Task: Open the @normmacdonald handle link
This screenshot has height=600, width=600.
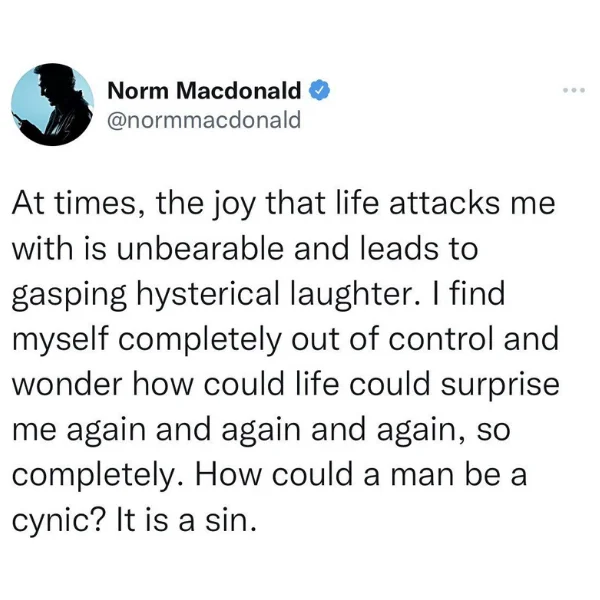Action: pos(204,121)
